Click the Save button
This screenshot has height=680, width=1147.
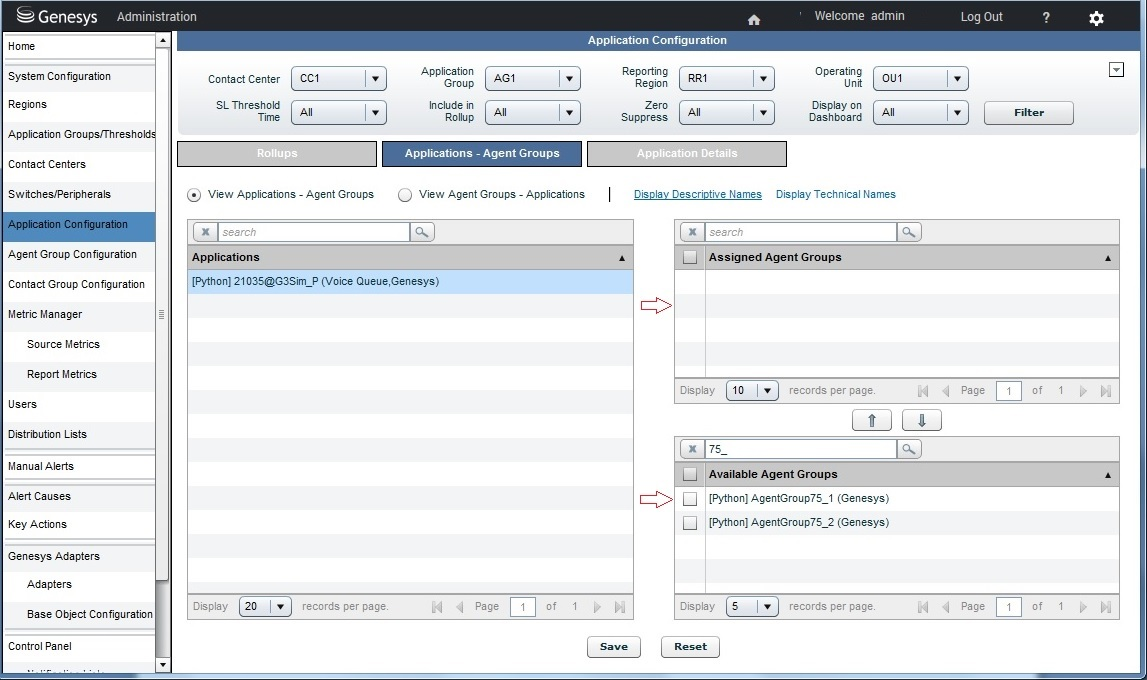click(x=614, y=646)
